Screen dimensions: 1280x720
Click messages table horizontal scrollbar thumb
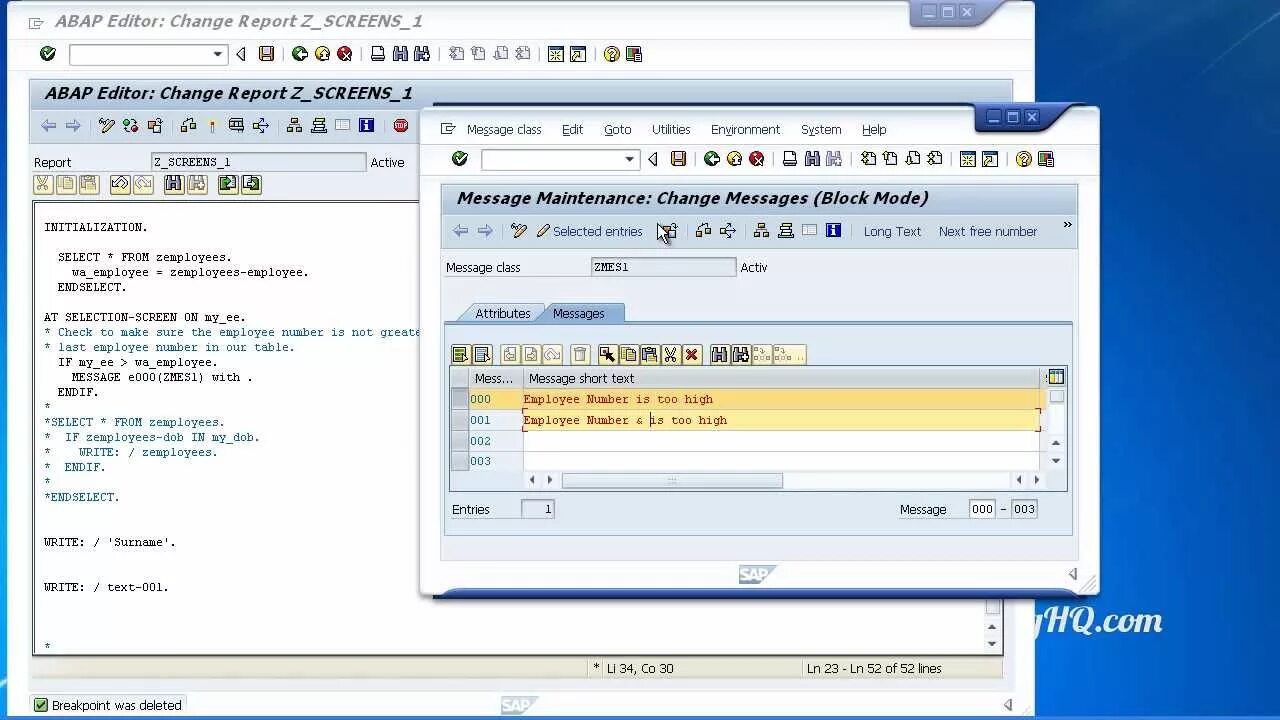coord(672,480)
